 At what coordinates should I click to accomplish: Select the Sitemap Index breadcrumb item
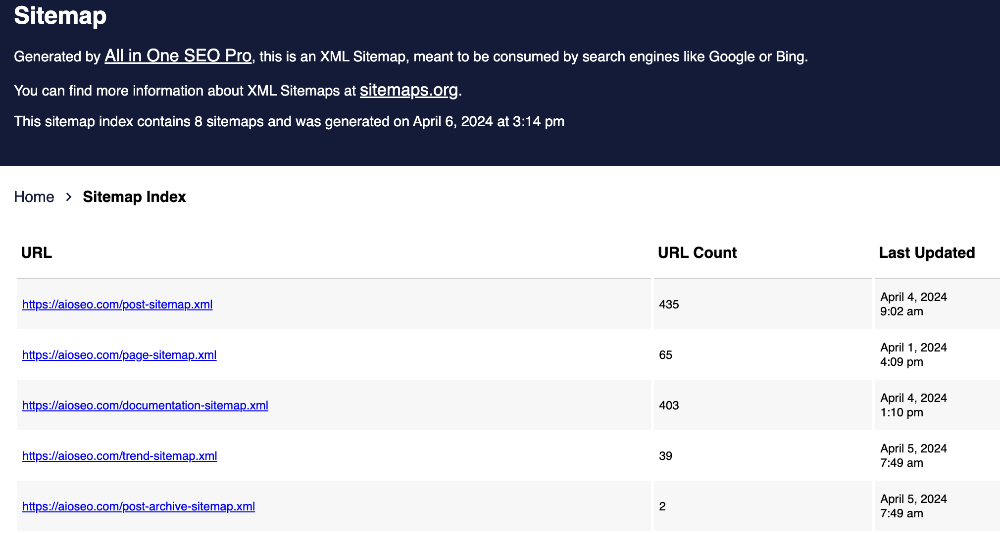click(134, 197)
